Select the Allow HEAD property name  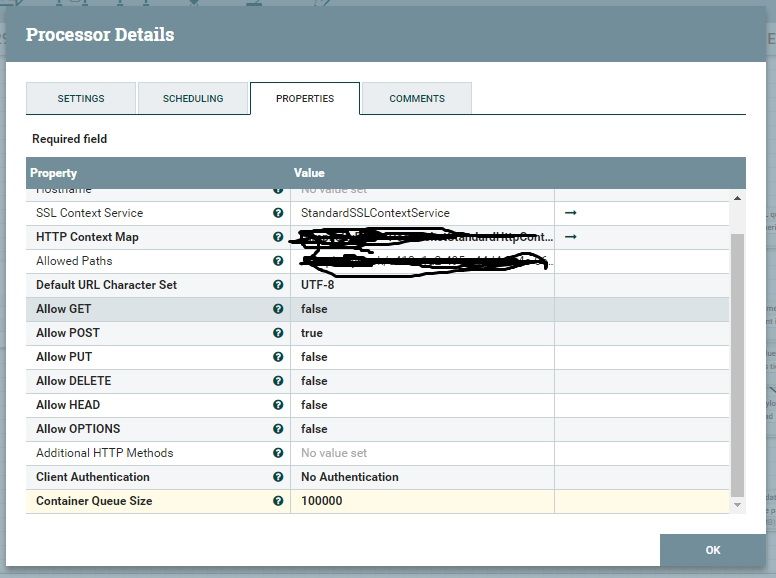tap(68, 405)
